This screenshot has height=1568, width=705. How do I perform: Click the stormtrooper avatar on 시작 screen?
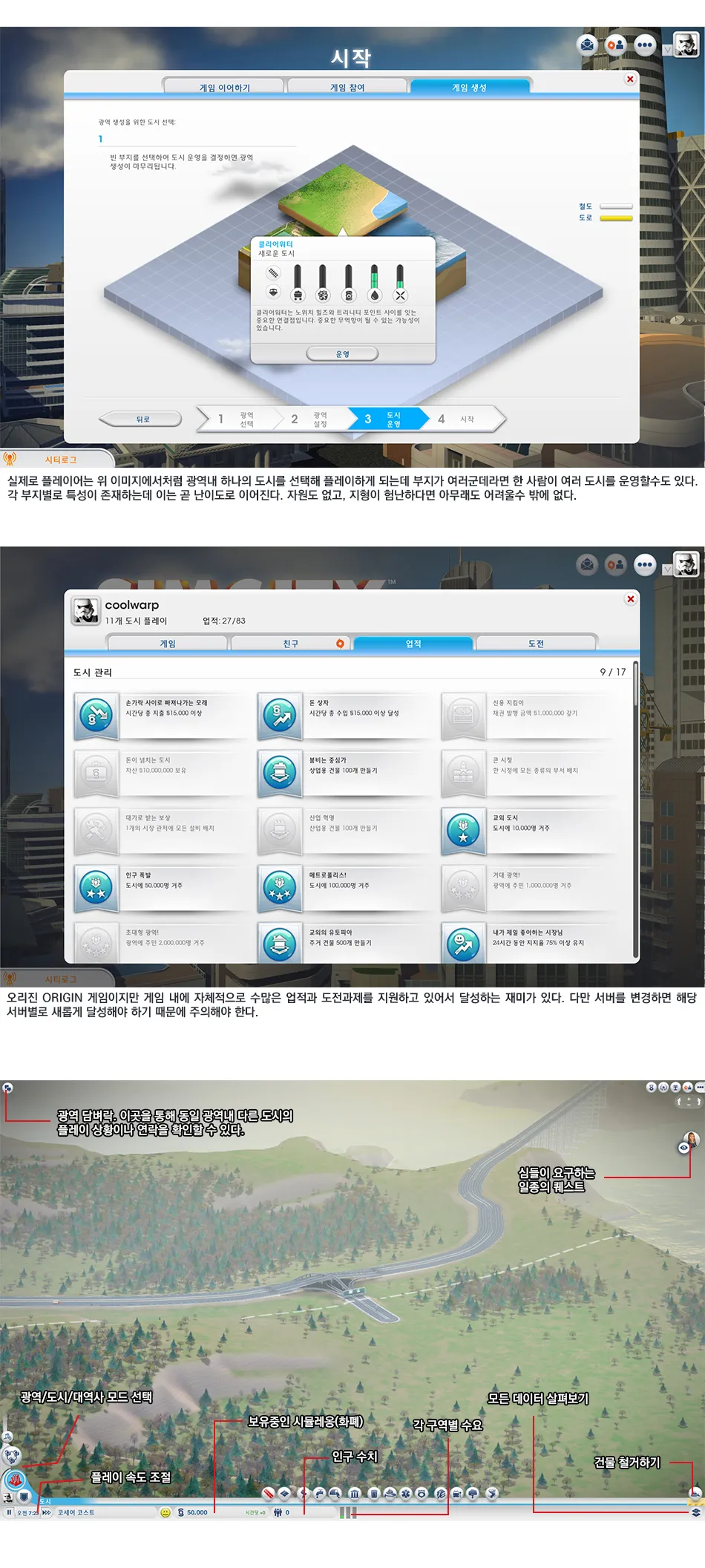[x=686, y=45]
